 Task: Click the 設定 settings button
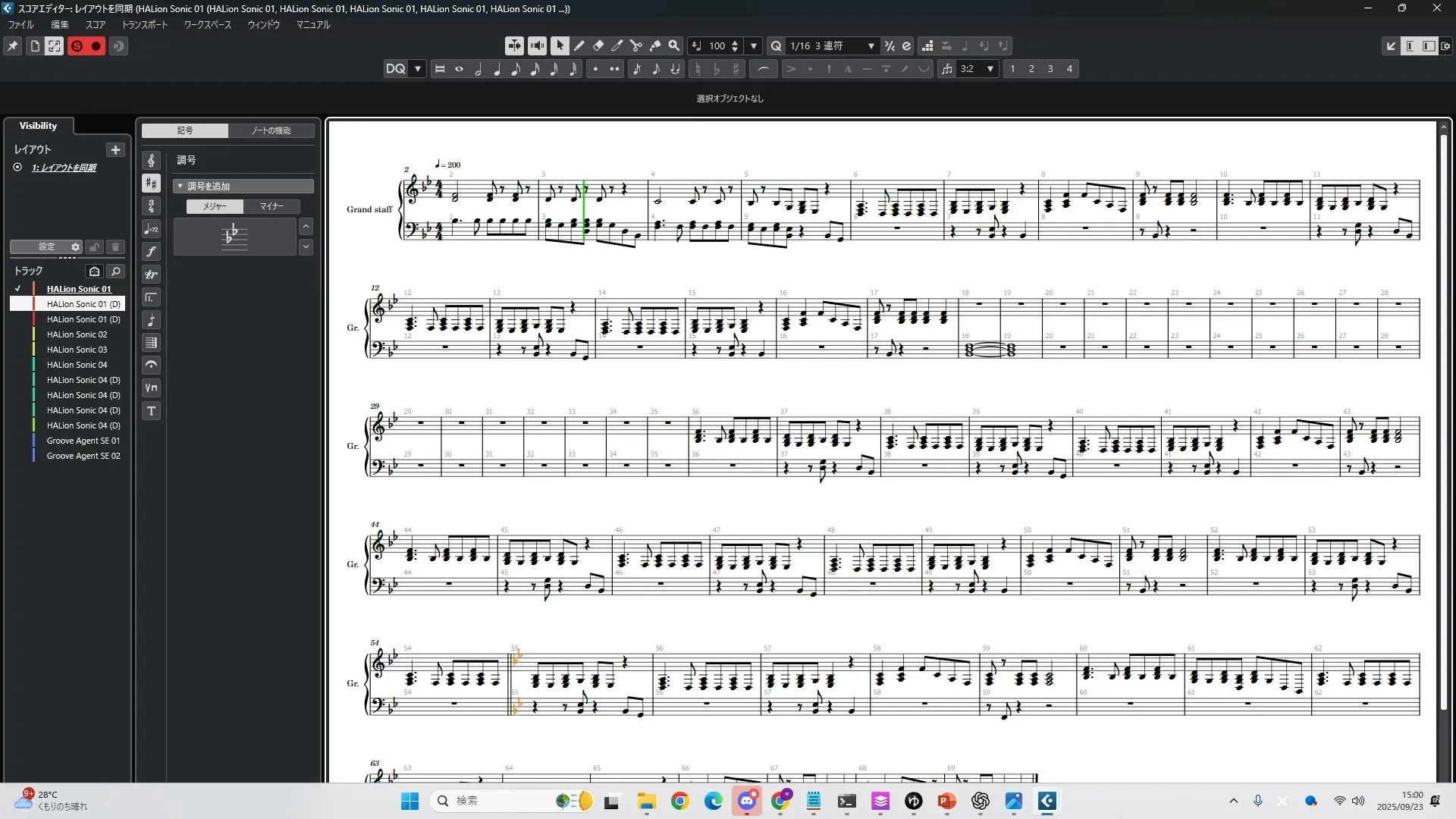point(47,247)
